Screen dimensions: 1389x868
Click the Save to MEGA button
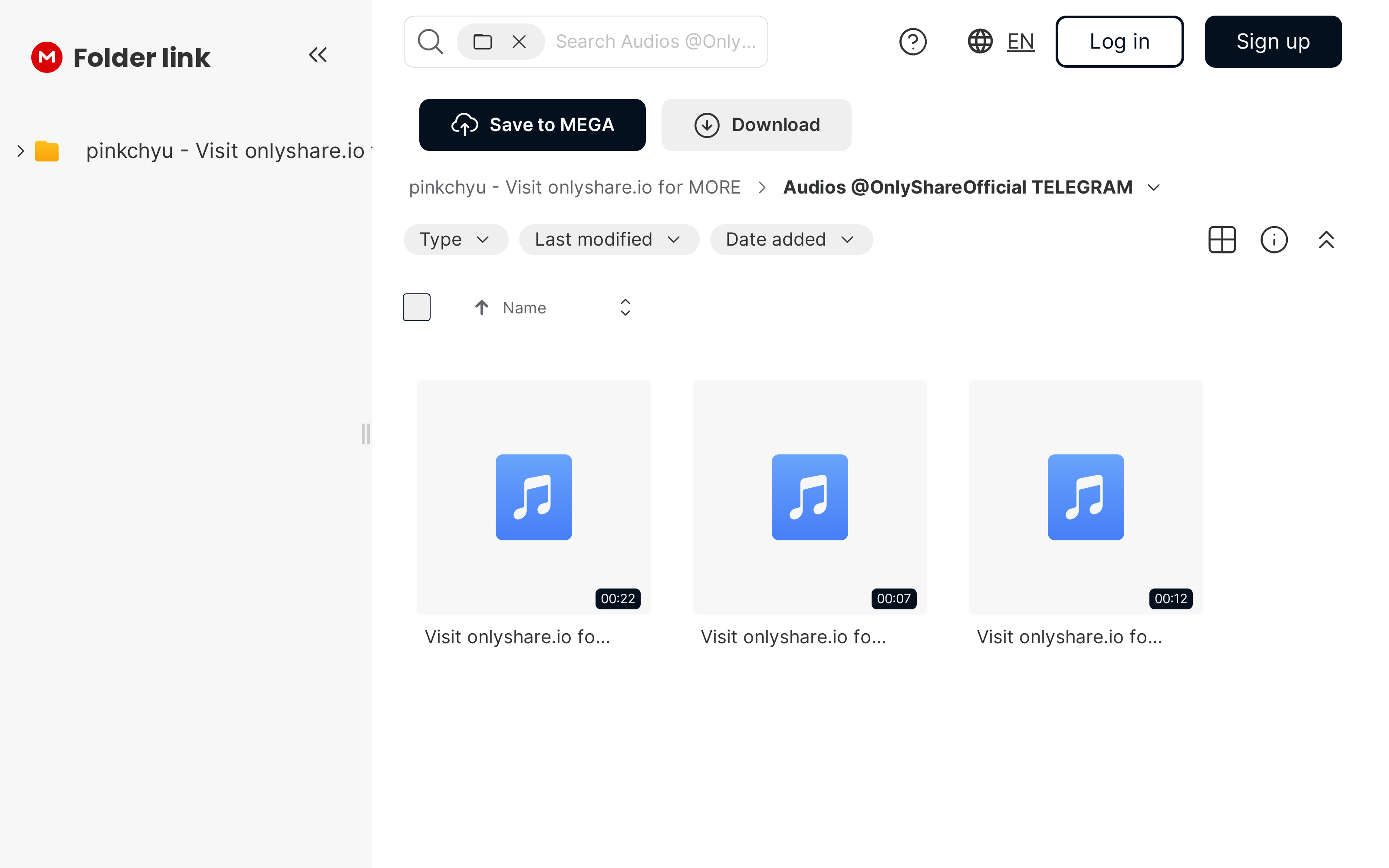pyautogui.click(x=533, y=125)
